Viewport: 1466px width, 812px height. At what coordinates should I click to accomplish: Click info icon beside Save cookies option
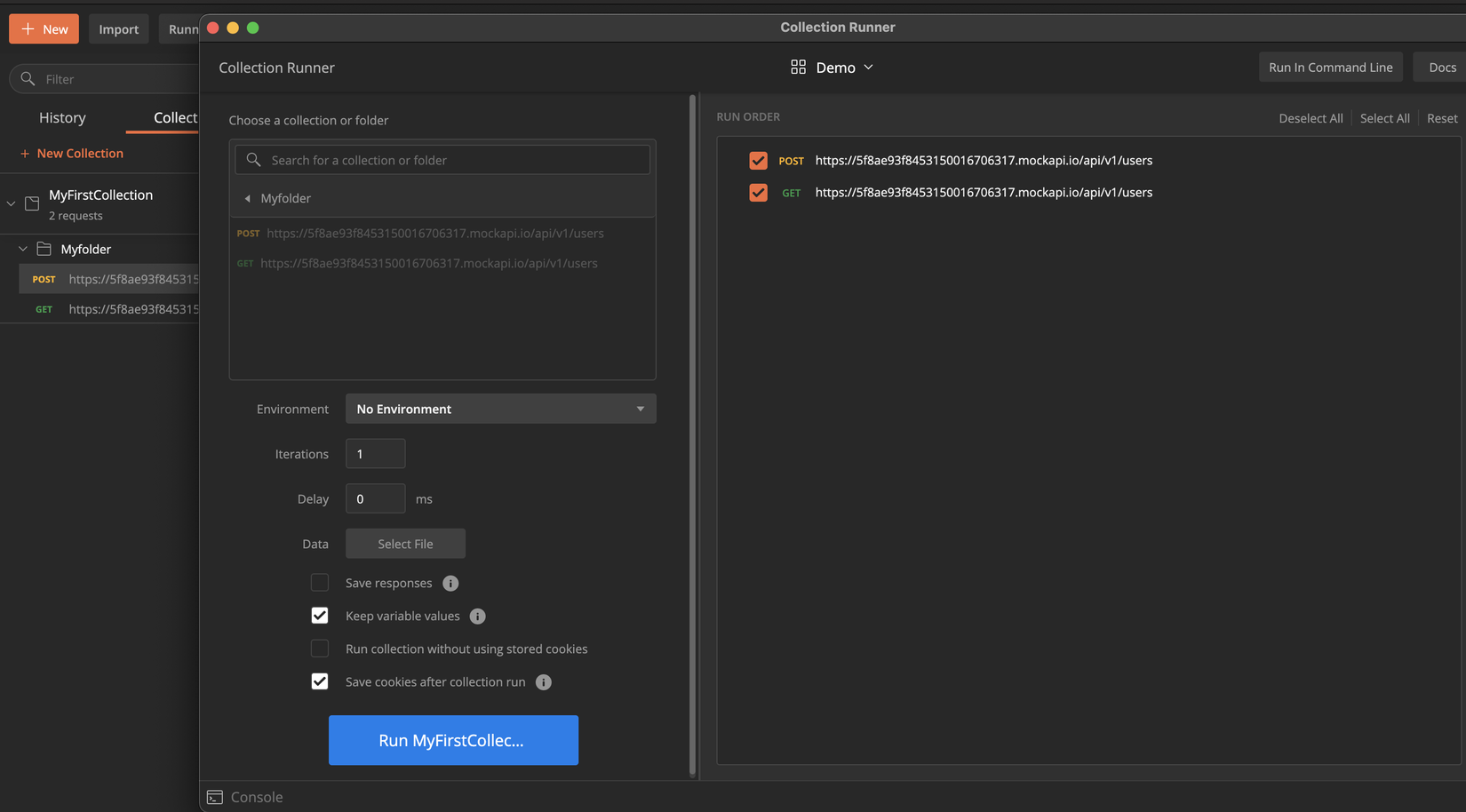(x=544, y=682)
